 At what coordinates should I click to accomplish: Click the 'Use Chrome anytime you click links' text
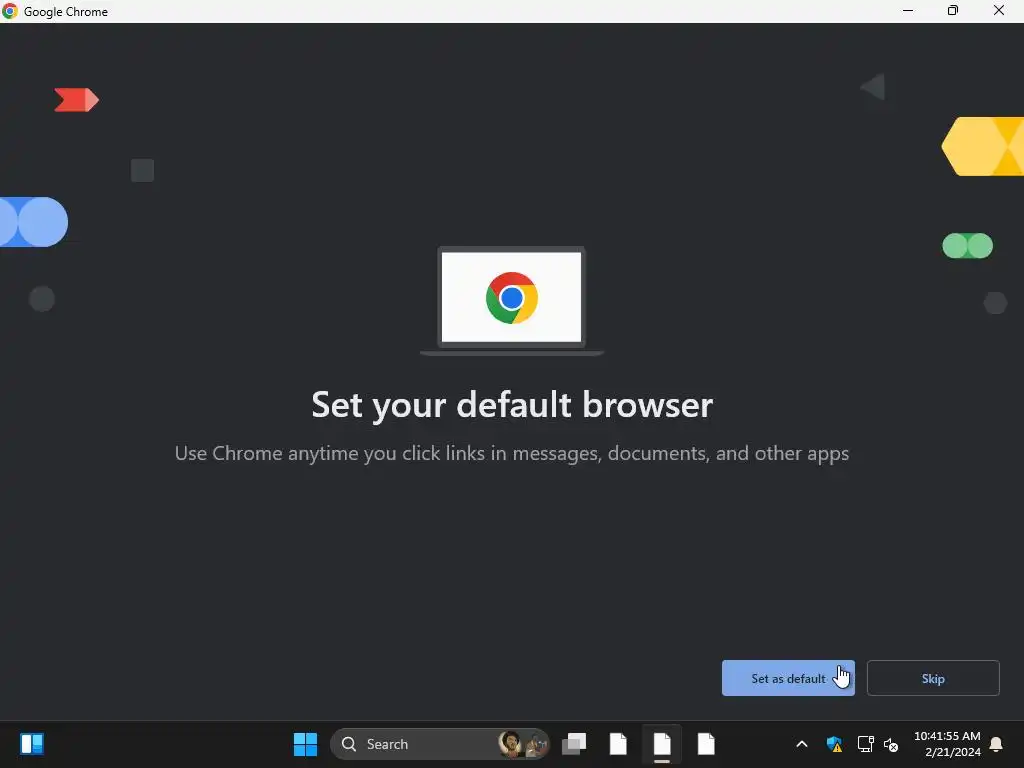click(512, 453)
